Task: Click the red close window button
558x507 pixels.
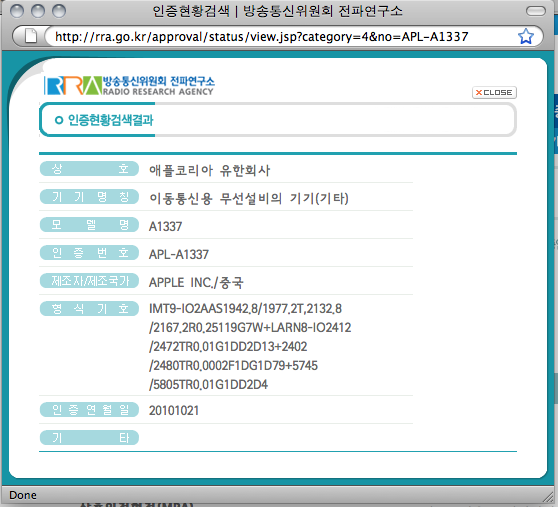Action: (17, 11)
